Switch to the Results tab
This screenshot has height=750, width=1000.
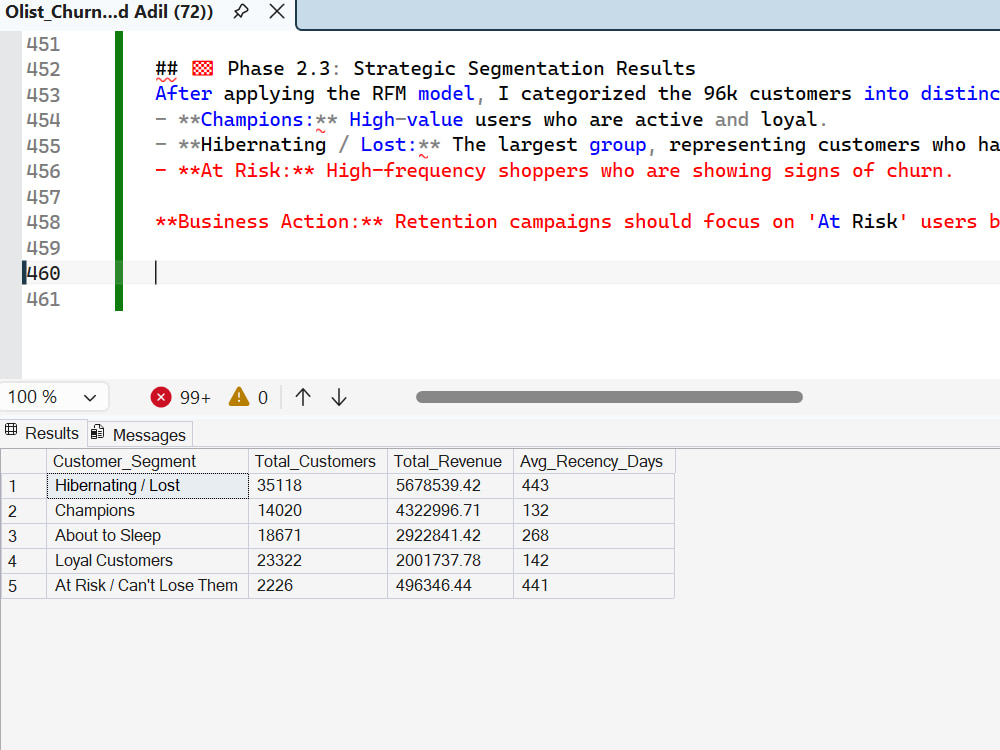pos(42,434)
